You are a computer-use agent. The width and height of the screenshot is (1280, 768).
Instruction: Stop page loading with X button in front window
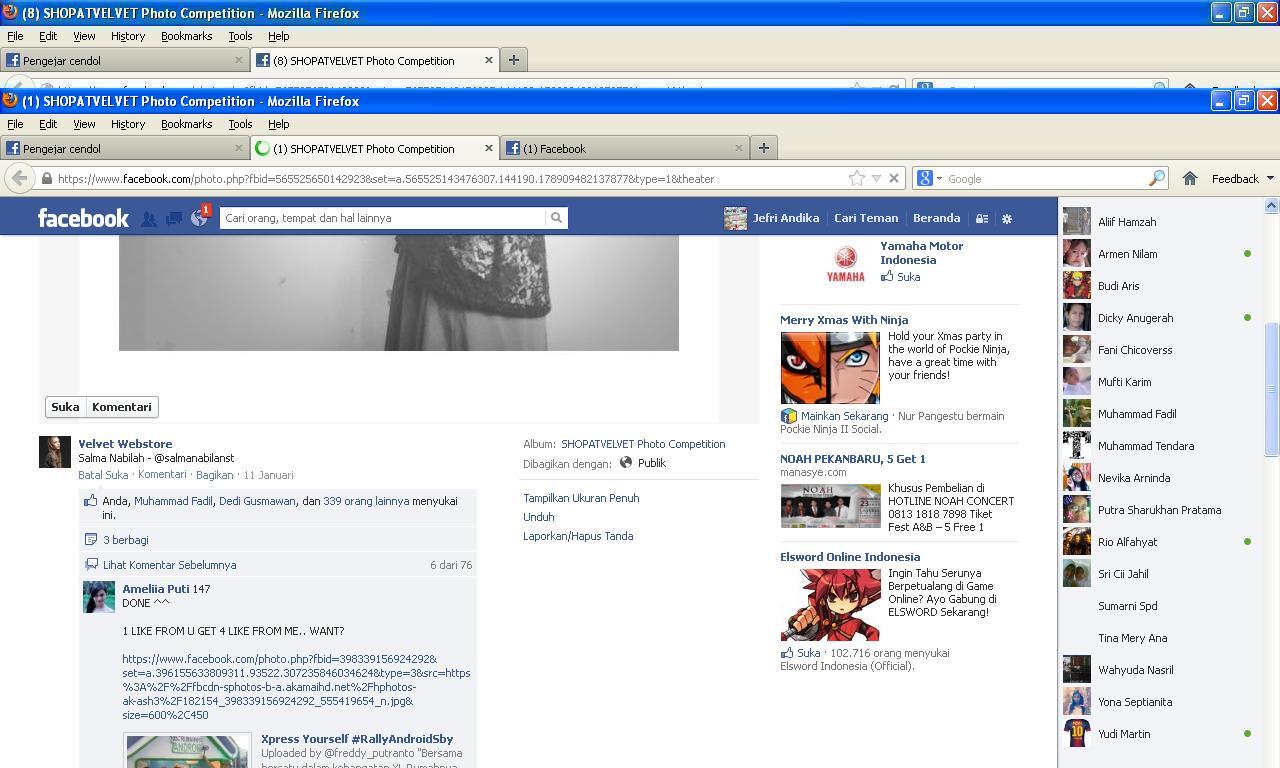coord(894,179)
